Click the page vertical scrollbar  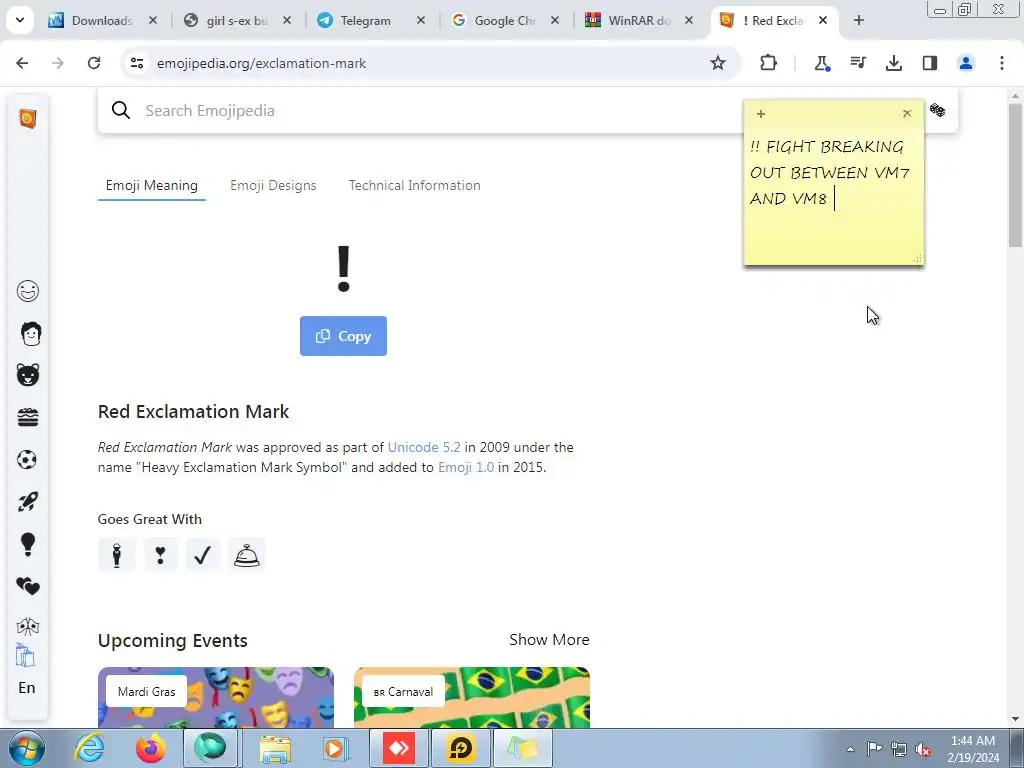click(x=1016, y=175)
